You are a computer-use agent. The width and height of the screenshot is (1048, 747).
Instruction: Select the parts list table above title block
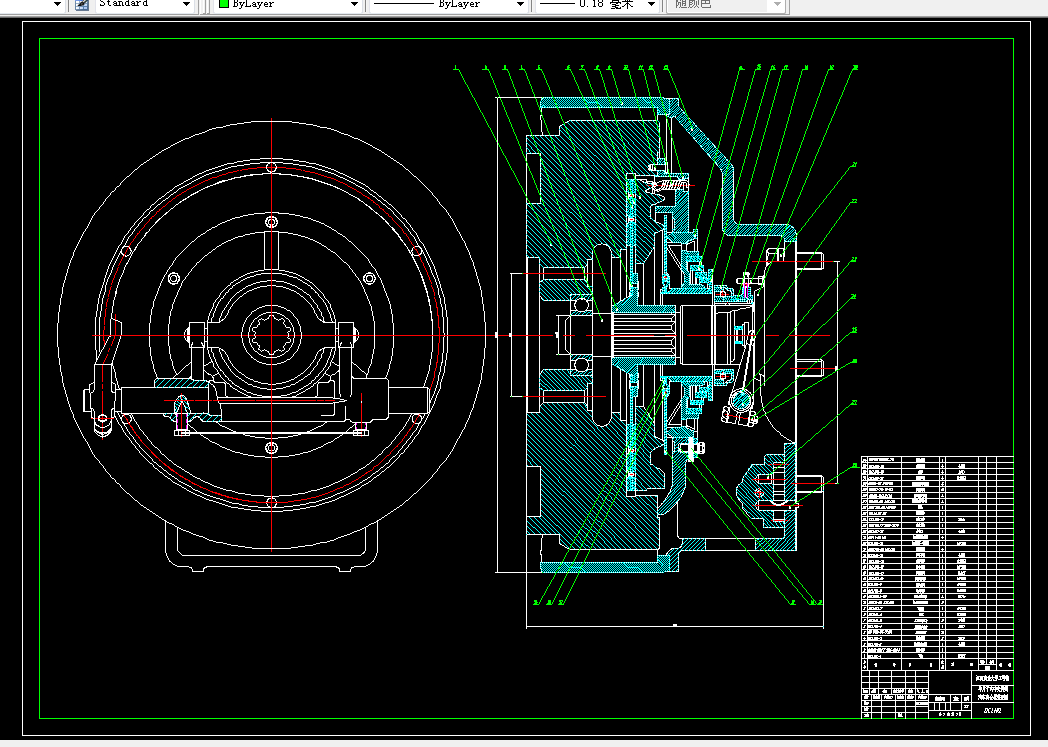click(937, 563)
